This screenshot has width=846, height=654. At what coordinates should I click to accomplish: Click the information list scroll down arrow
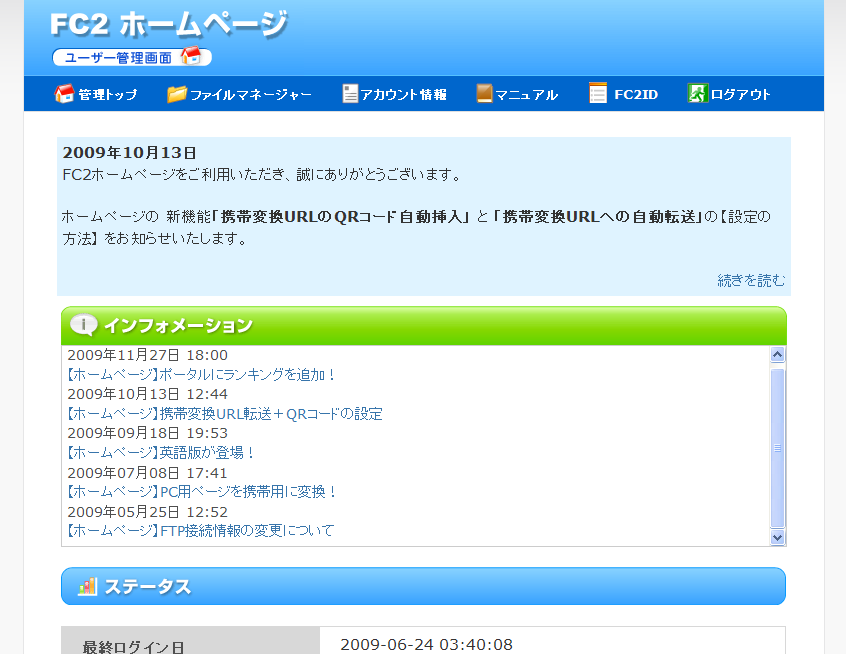click(x=777, y=537)
